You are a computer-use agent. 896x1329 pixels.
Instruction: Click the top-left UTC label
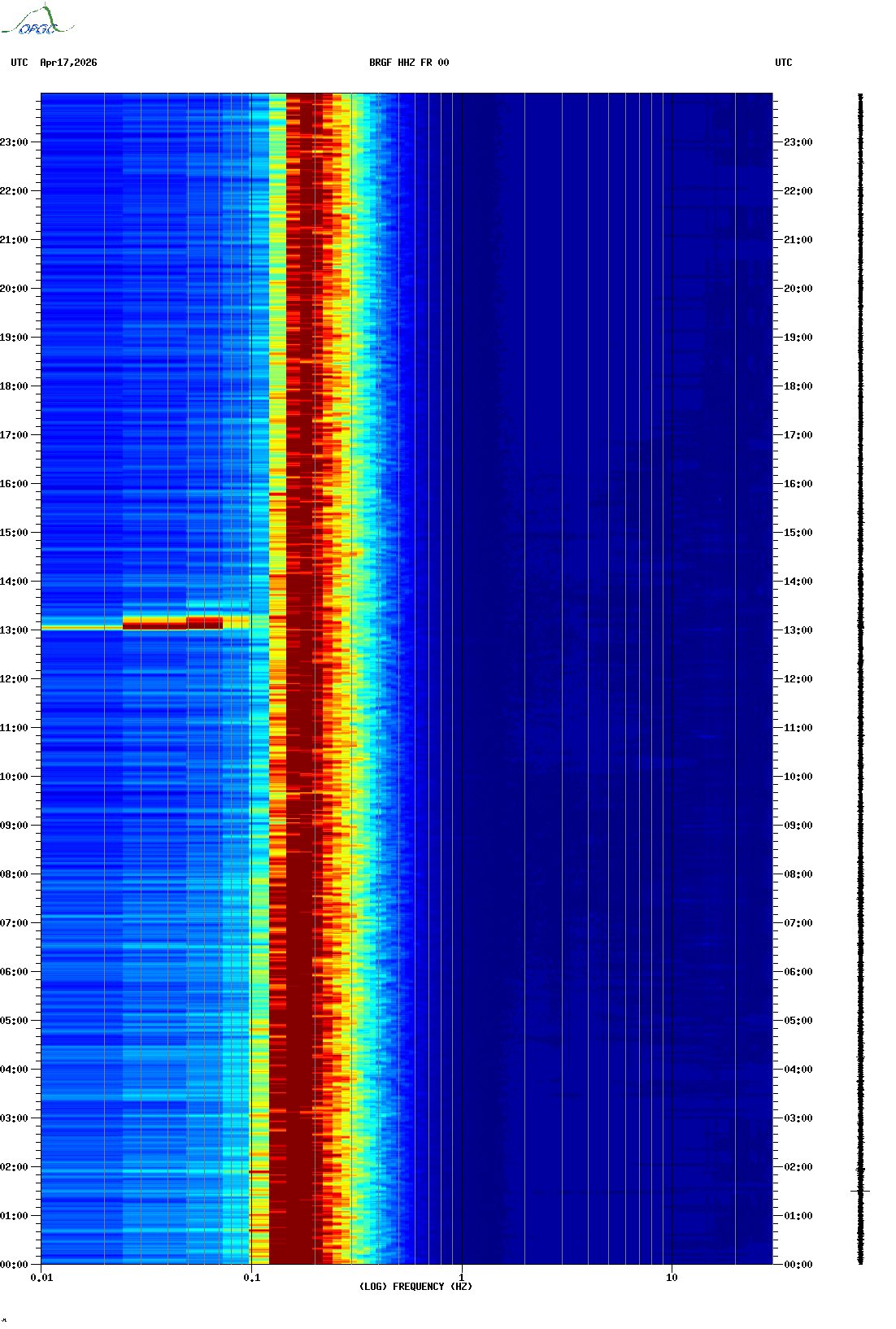tap(20, 63)
